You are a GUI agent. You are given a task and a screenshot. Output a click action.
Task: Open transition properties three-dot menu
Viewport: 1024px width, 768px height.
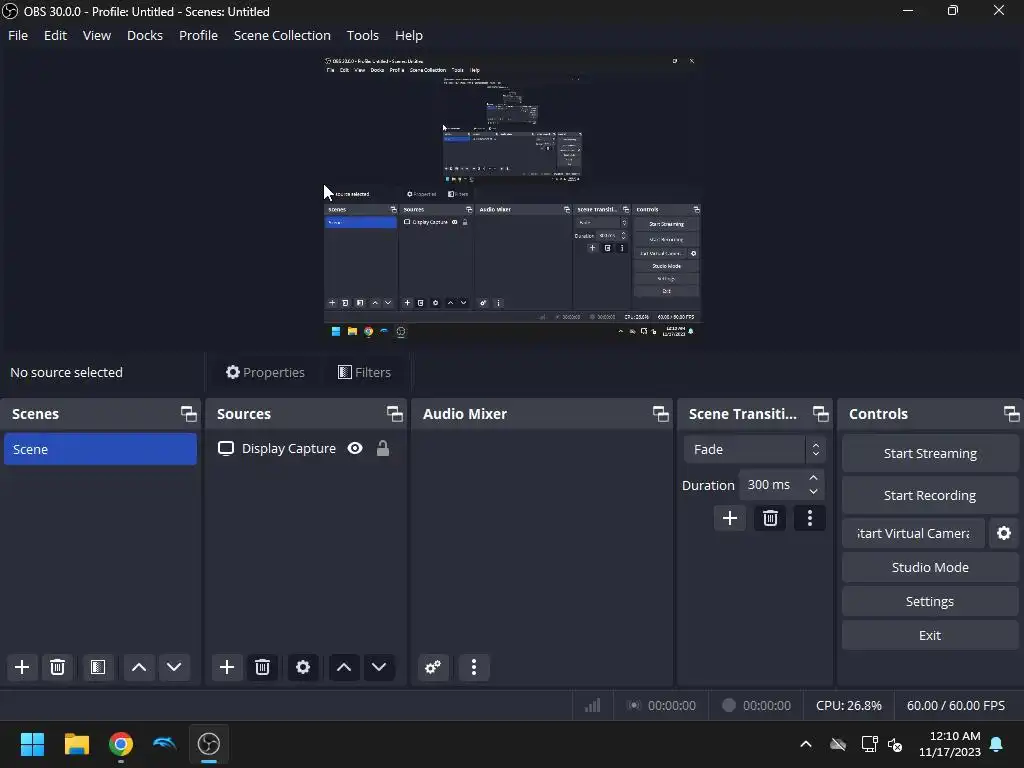[810, 518]
